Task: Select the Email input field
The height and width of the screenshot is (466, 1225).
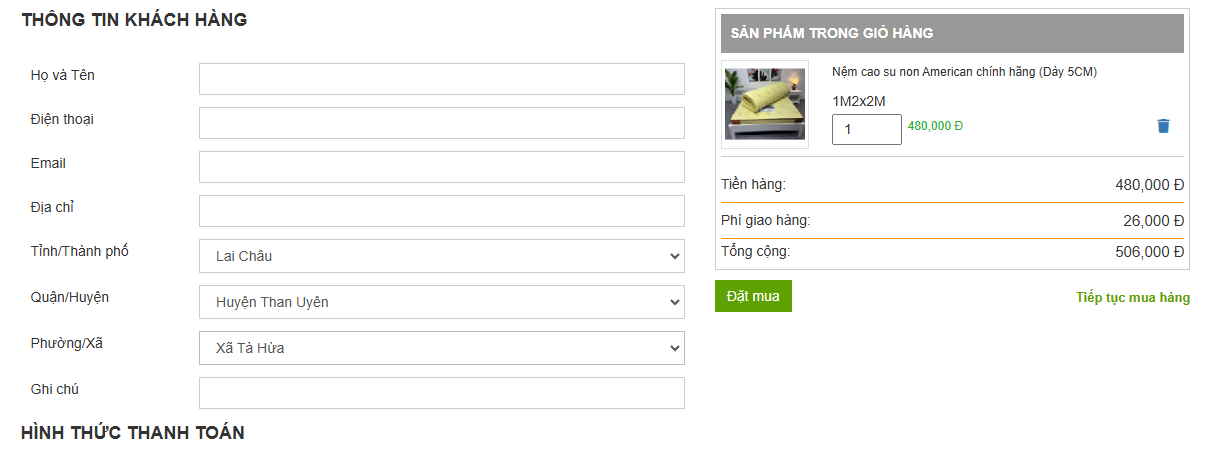Action: [x=441, y=167]
